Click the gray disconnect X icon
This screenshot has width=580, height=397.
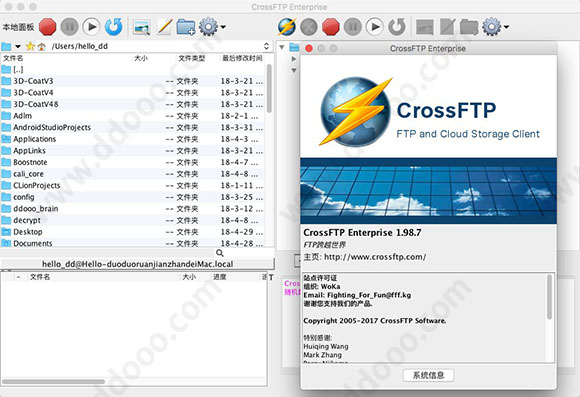pyautogui.click(x=309, y=27)
